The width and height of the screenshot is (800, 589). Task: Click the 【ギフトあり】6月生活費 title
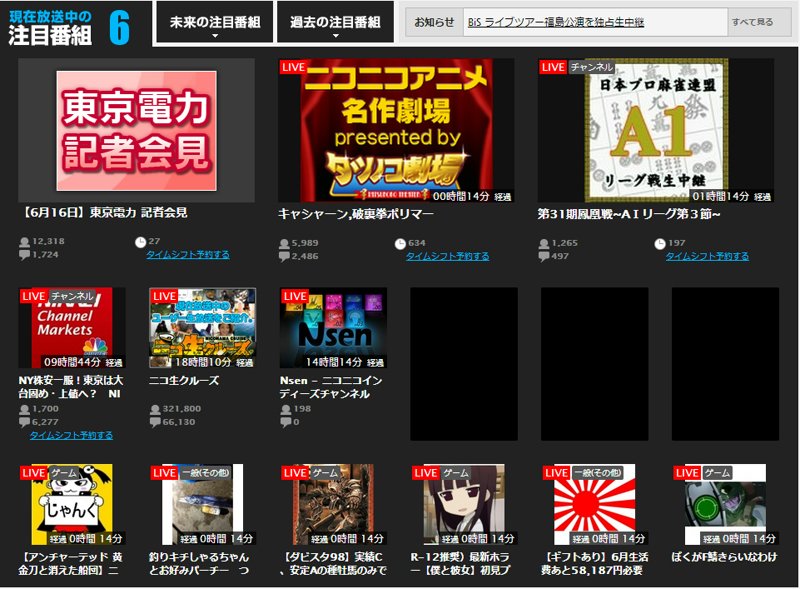point(594,563)
